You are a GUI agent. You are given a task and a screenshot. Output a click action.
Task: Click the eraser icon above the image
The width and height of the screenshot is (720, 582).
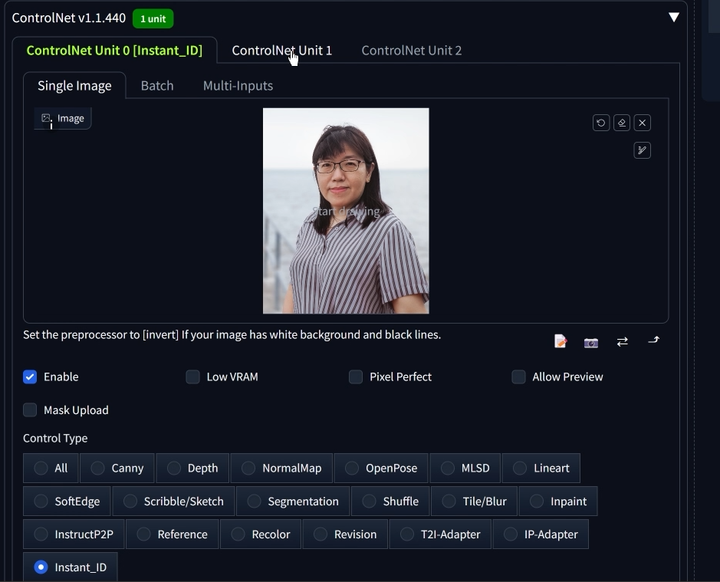[621, 123]
